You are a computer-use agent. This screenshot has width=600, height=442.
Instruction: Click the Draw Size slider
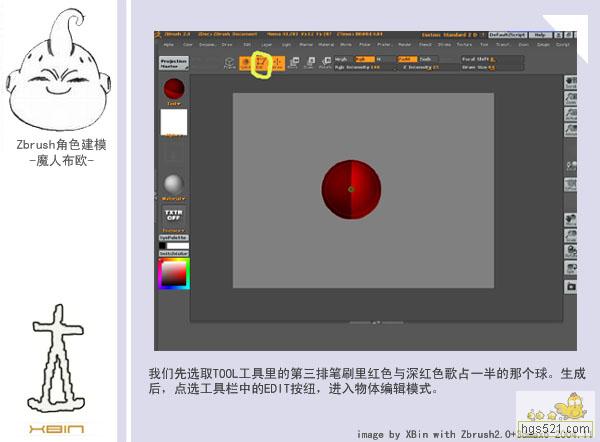(x=491, y=67)
